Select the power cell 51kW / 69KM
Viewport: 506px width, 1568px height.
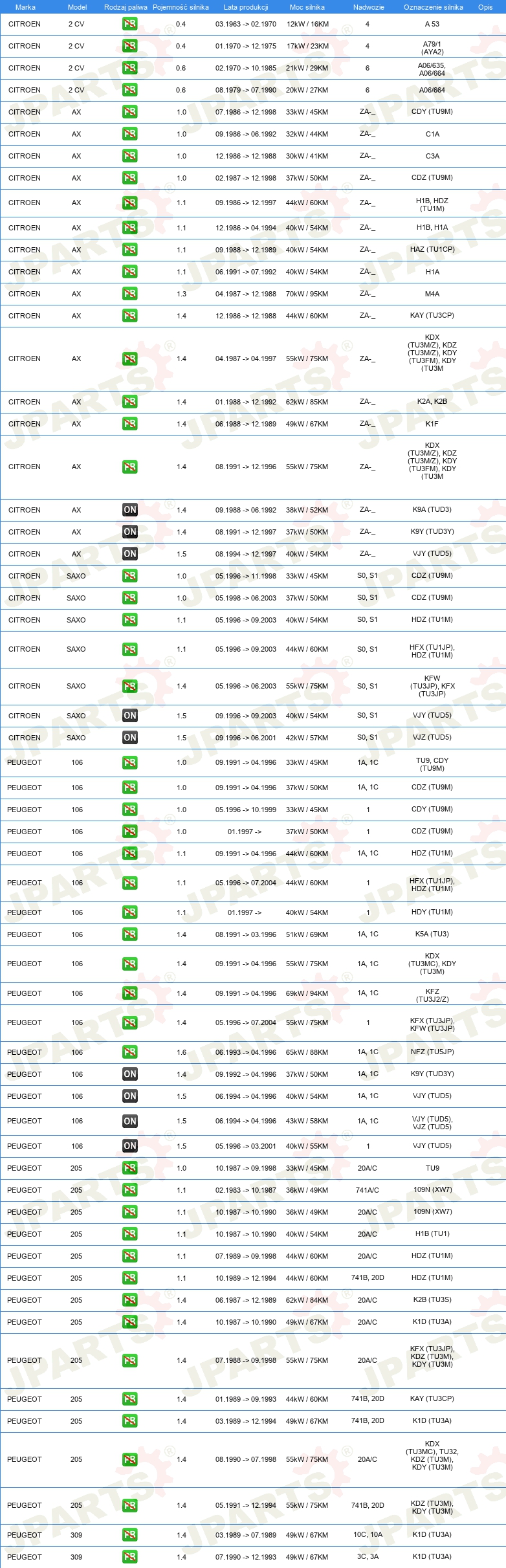click(307, 934)
